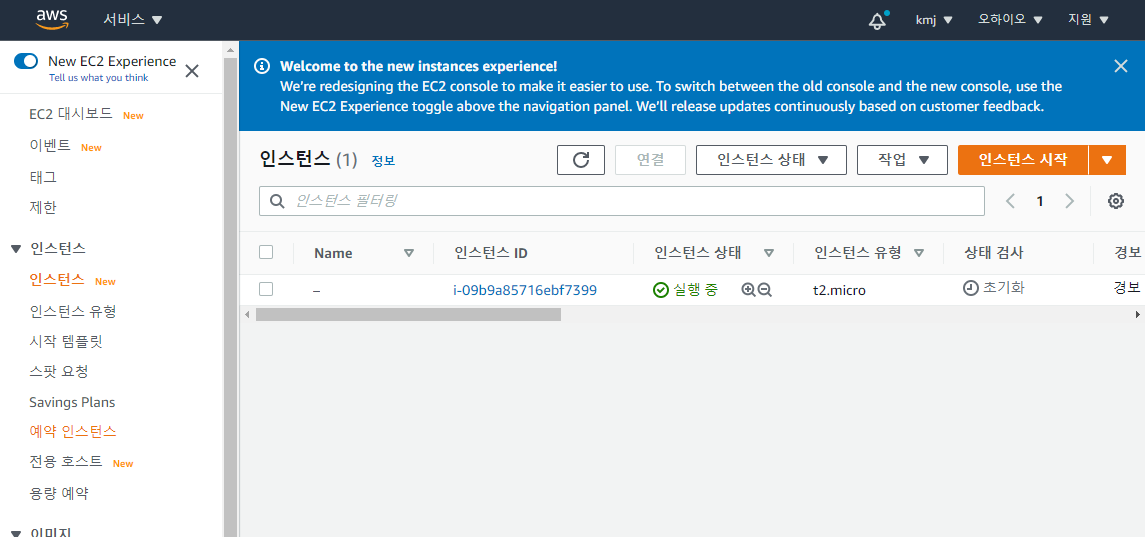Click sidebar vertical scrollbar up arrow

[x=231, y=50]
